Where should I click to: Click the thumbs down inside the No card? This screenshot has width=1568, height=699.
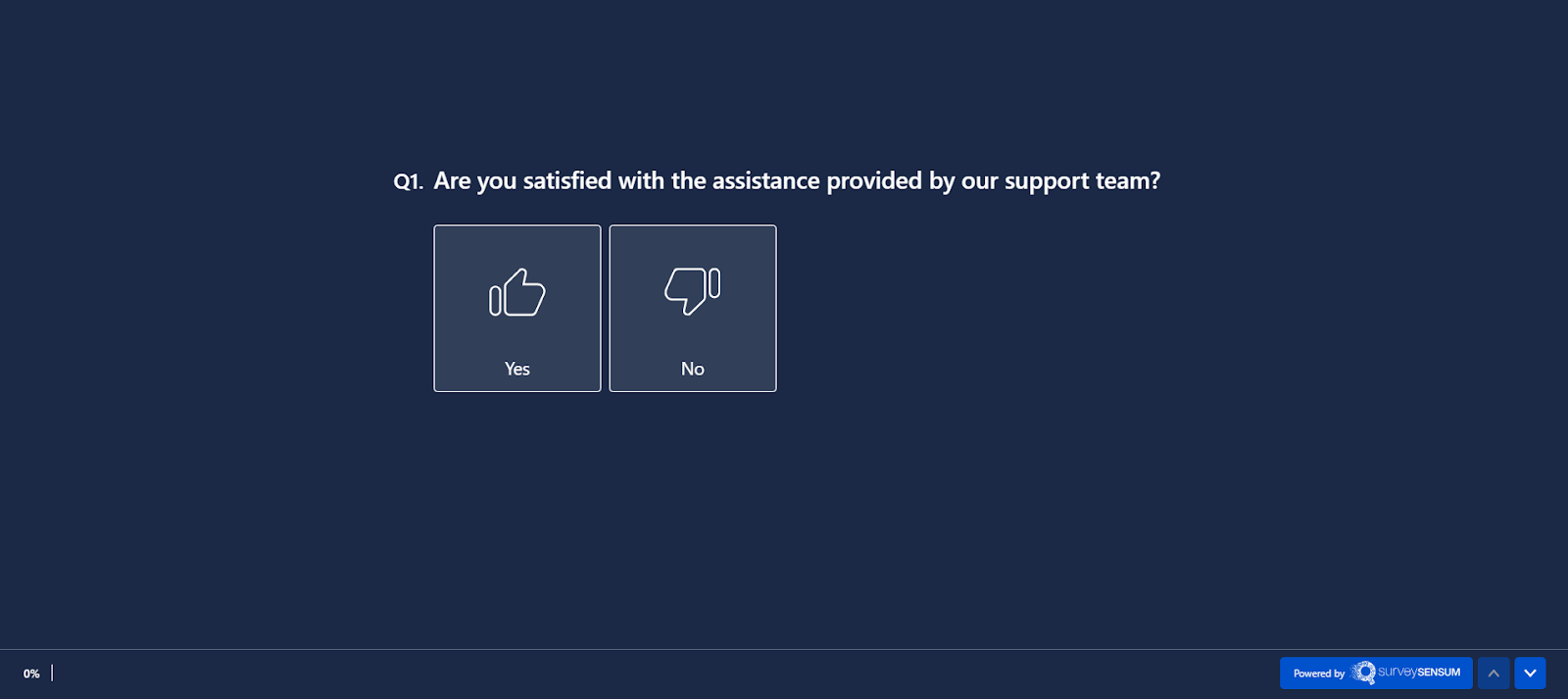click(x=692, y=287)
